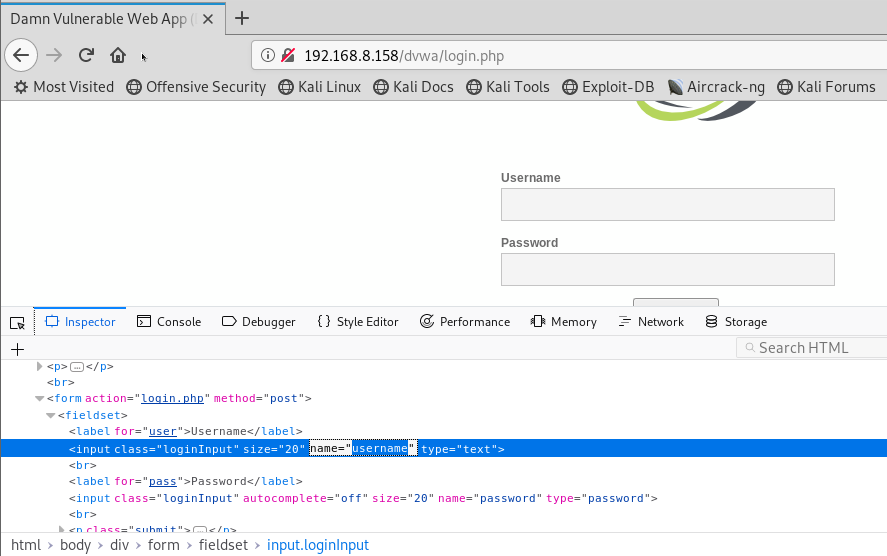Click the for="pass" attribute link
This screenshot has height=556, width=887.
point(162,481)
